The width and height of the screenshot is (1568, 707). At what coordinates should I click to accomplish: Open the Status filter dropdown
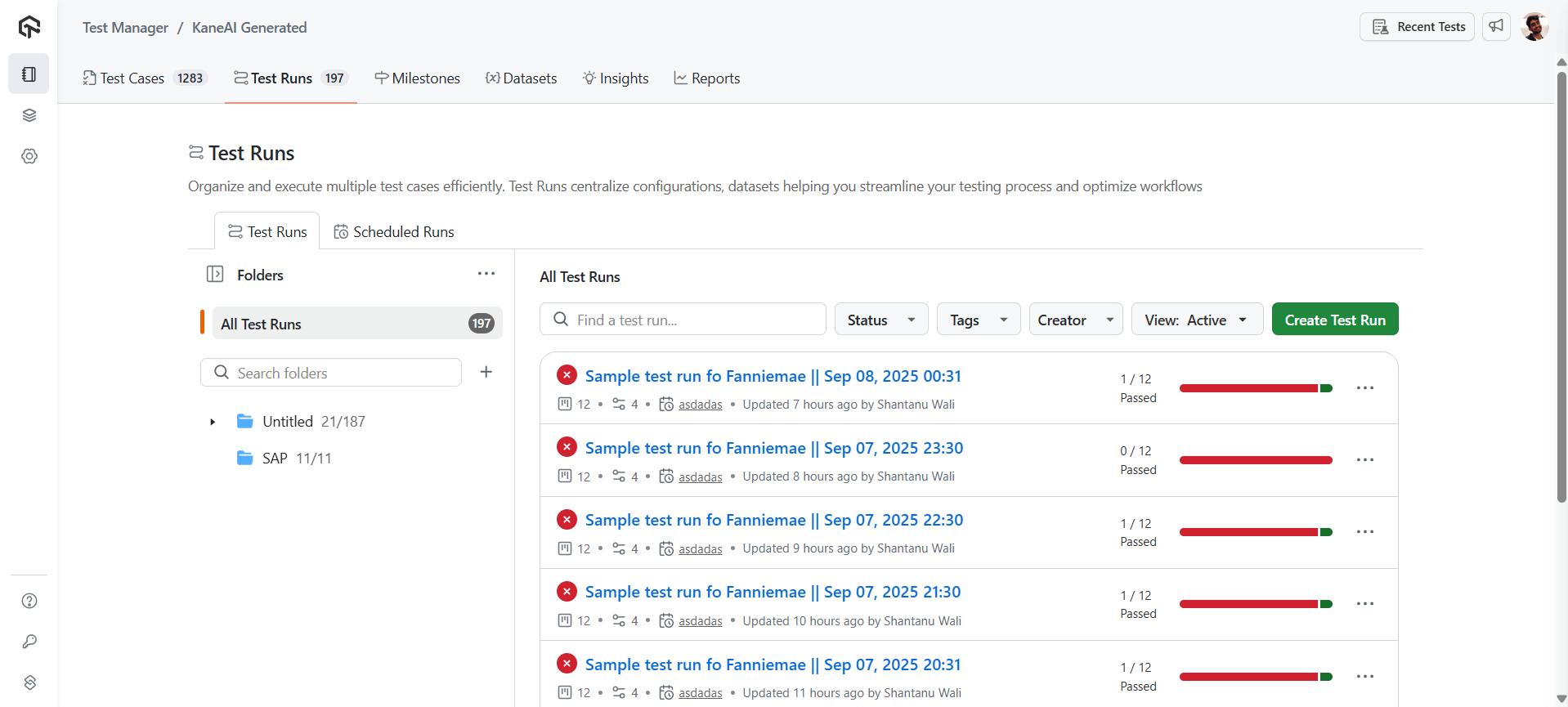click(x=880, y=320)
